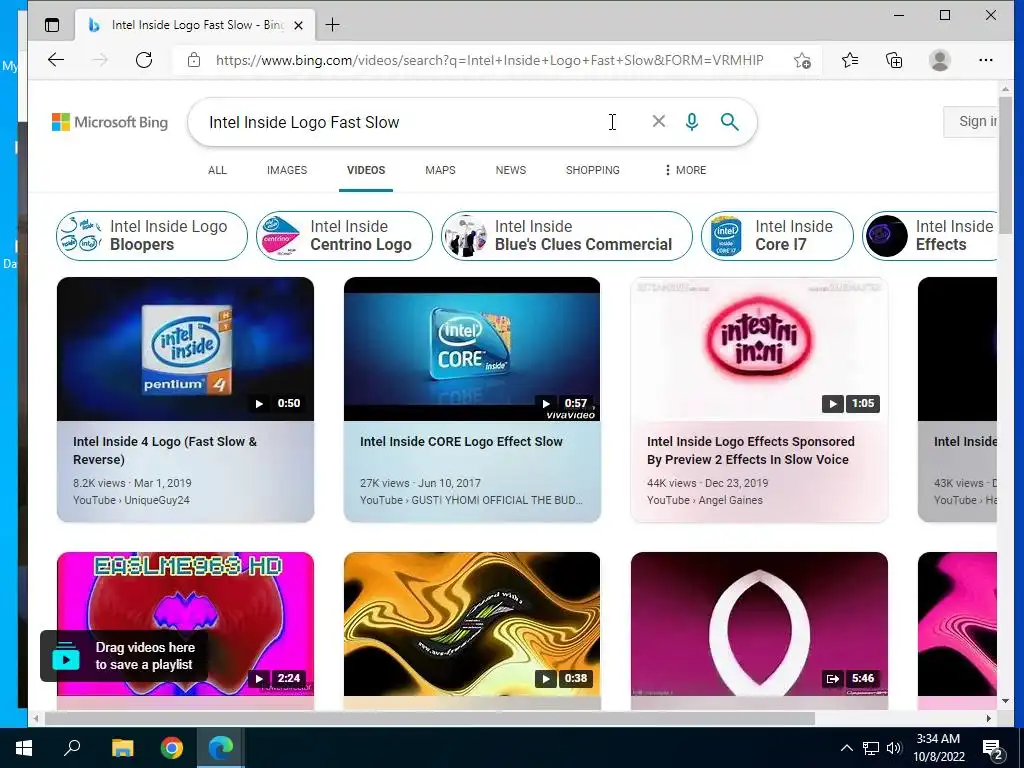Image resolution: width=1024 pixels, height=768 pixels.
Task: Open Intel Inside 4 Logo (Fast Slow & Reverse) title
Action: click(165, 451)
